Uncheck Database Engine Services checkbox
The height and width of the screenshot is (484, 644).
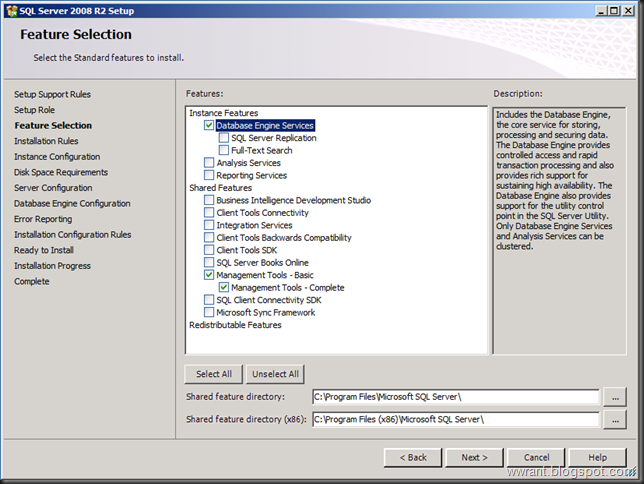209,125
